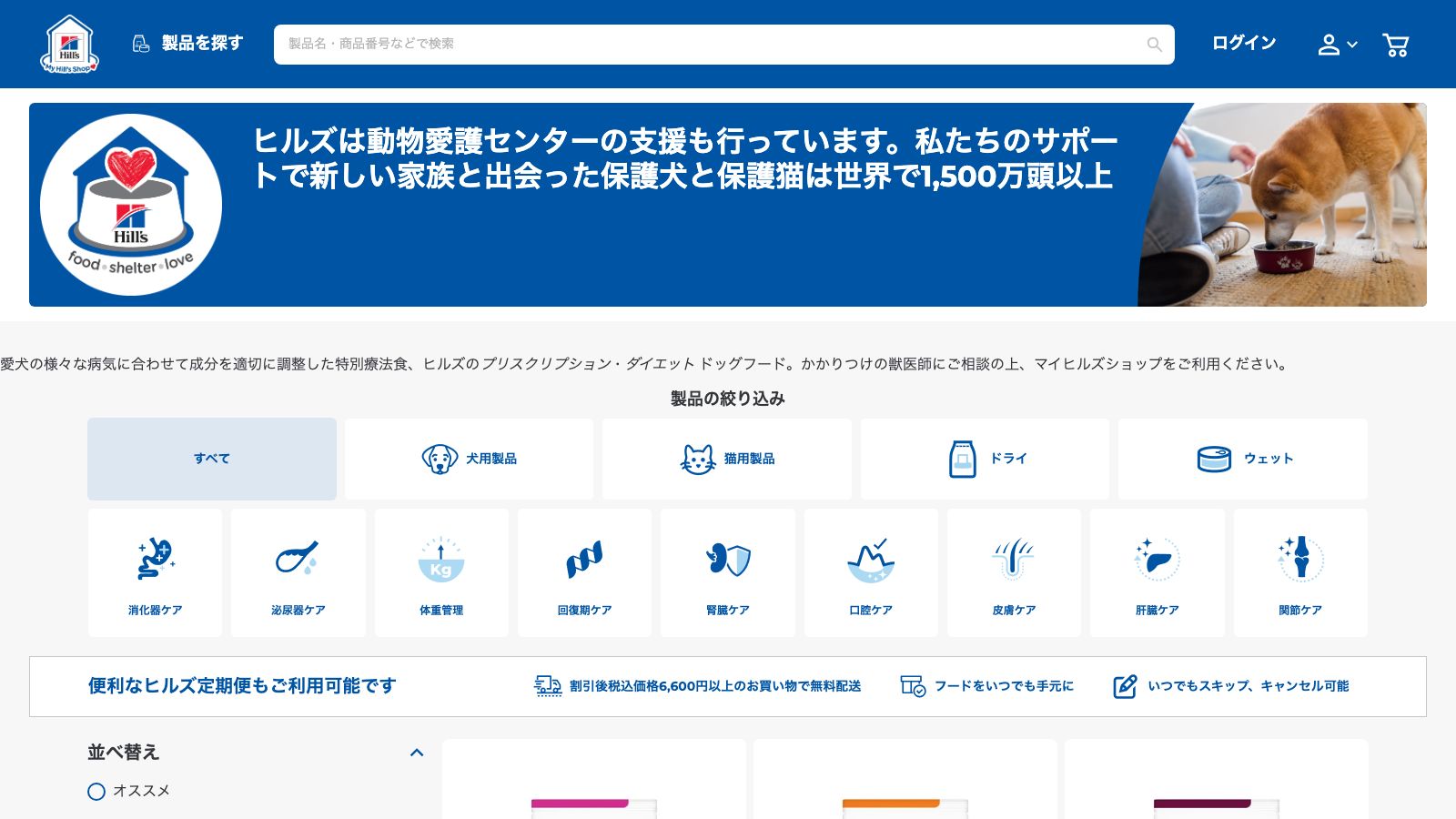The height and width of the screenshot is (819, 1456).
Task: Click the フードをいつでも手元に box icon
Action: click(913, 685)
